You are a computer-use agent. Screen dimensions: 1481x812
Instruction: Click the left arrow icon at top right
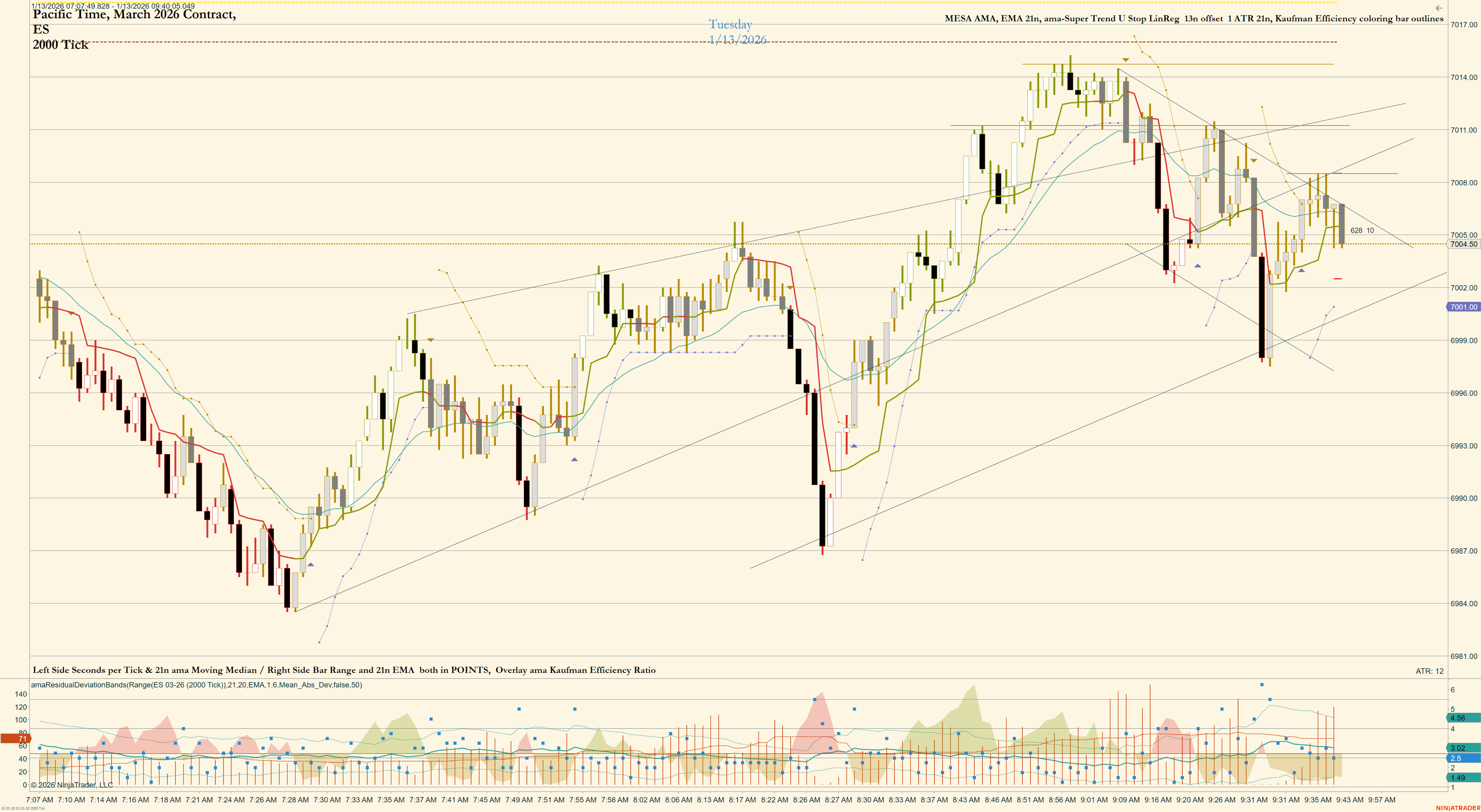point(1439,8)
